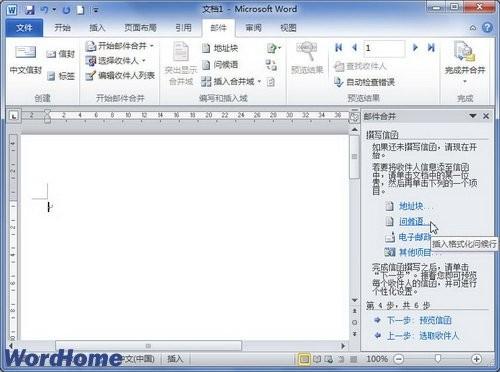500x372 pixels.
Task: Click 自动检查错误 in the ribbon
Action: (365, 82)
